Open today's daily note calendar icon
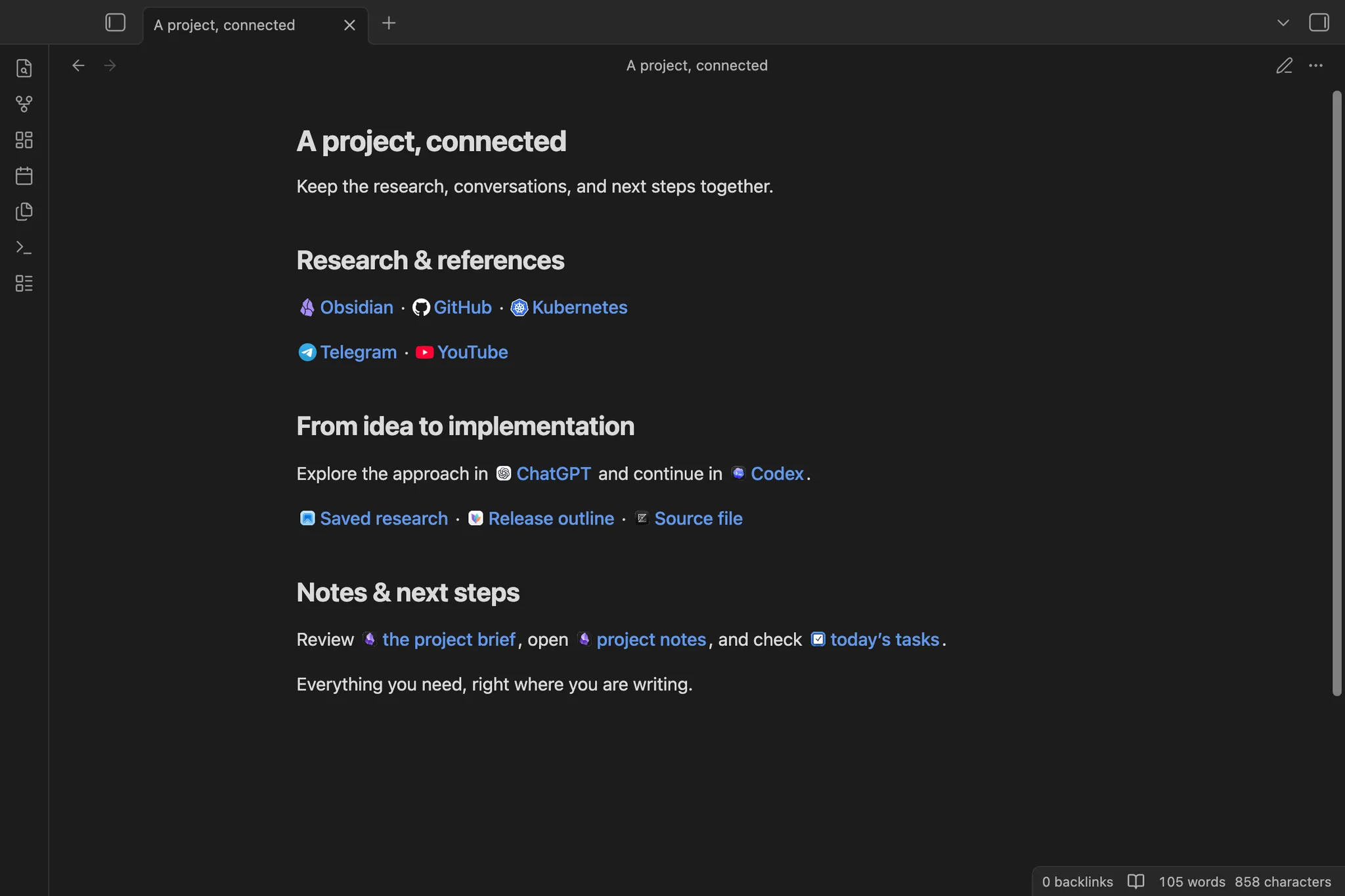This screenshot has width=1345, height=896. click(24, 176)
